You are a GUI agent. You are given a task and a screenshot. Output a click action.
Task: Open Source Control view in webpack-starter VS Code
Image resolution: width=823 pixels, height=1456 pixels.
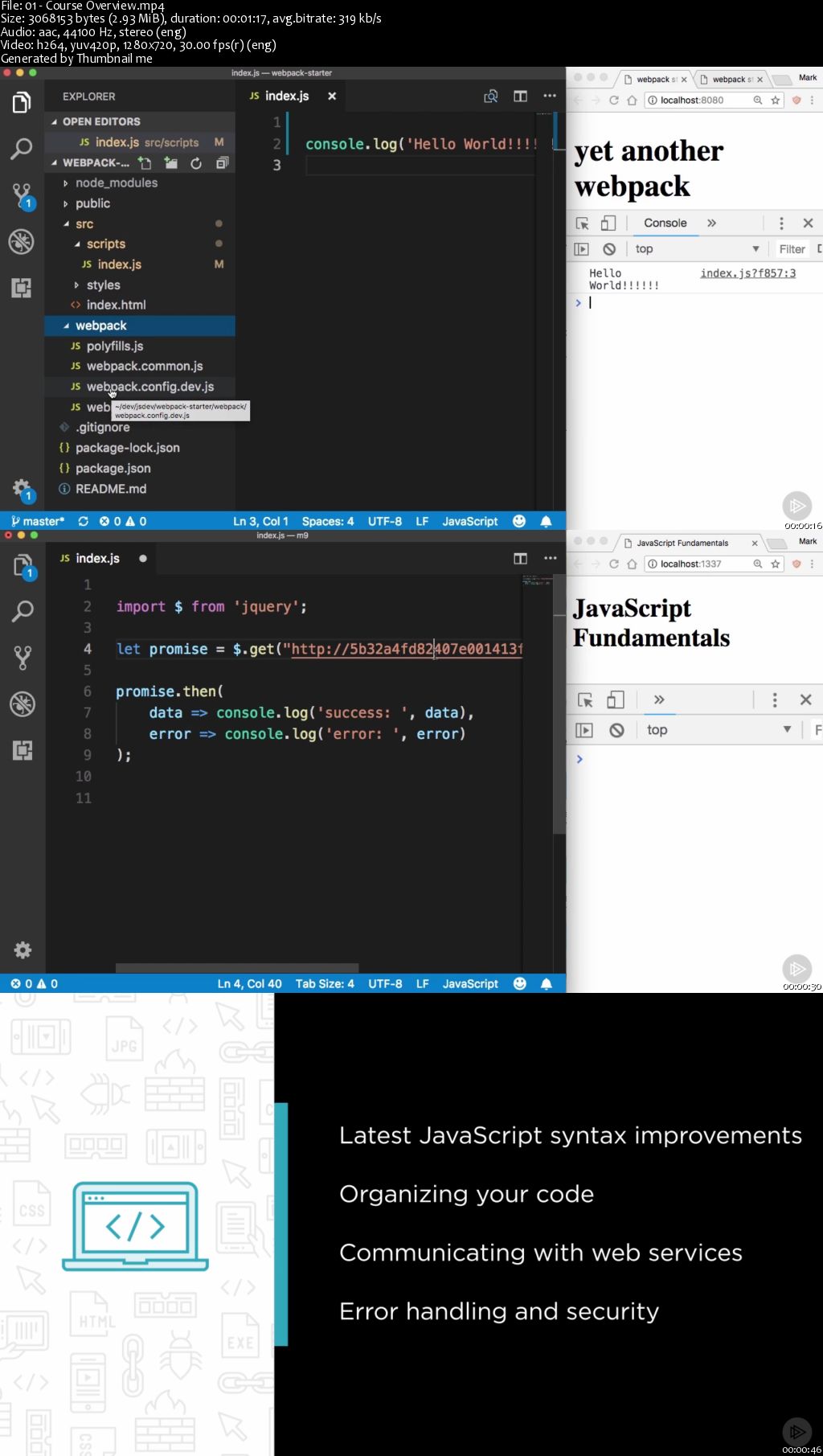[22, 195]
